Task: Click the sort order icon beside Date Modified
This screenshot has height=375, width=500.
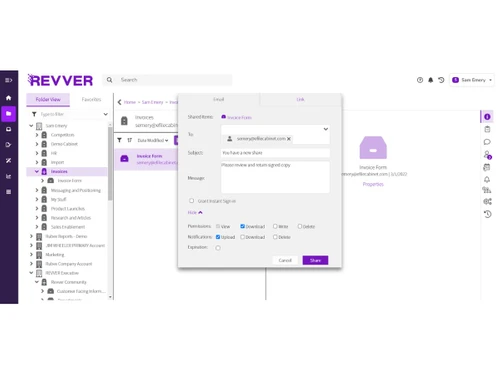Action: (130, 140)
